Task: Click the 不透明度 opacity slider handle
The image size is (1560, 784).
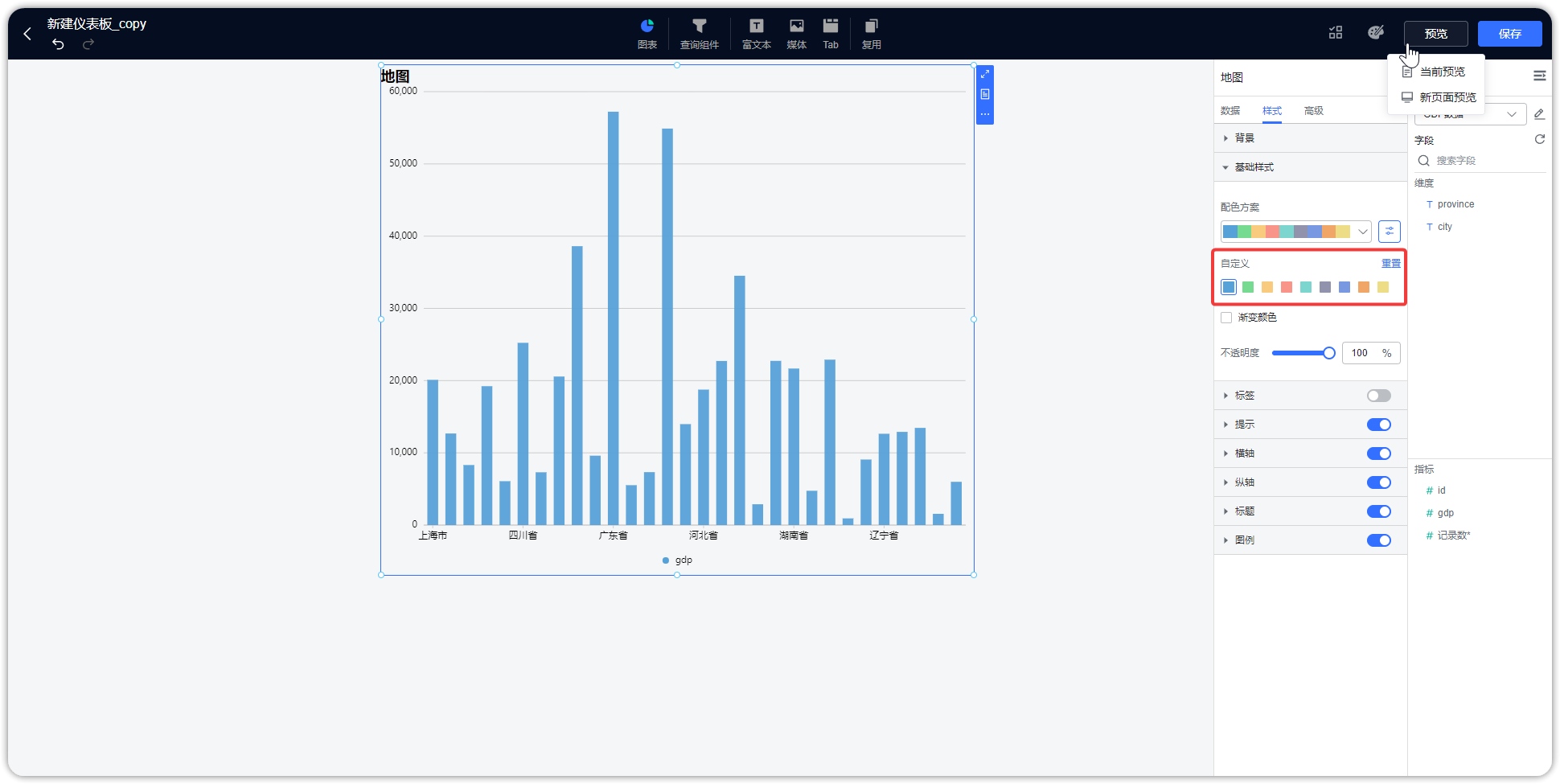Action: (x=1329, y=353)
